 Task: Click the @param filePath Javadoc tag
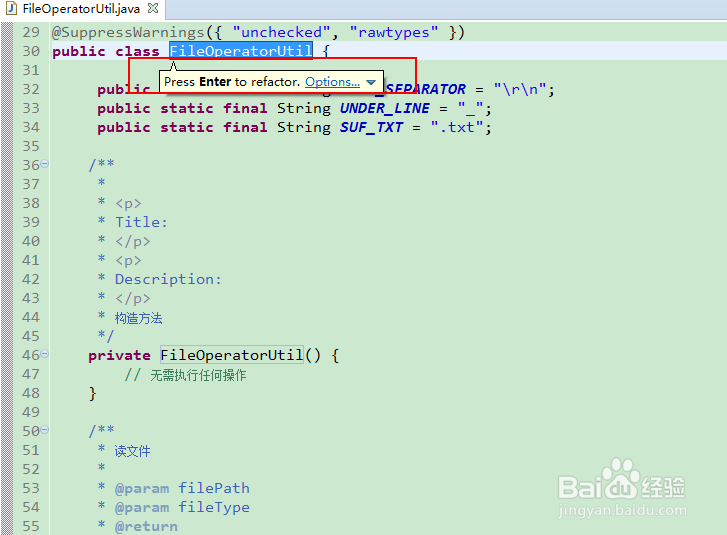(x=182, y=488)
